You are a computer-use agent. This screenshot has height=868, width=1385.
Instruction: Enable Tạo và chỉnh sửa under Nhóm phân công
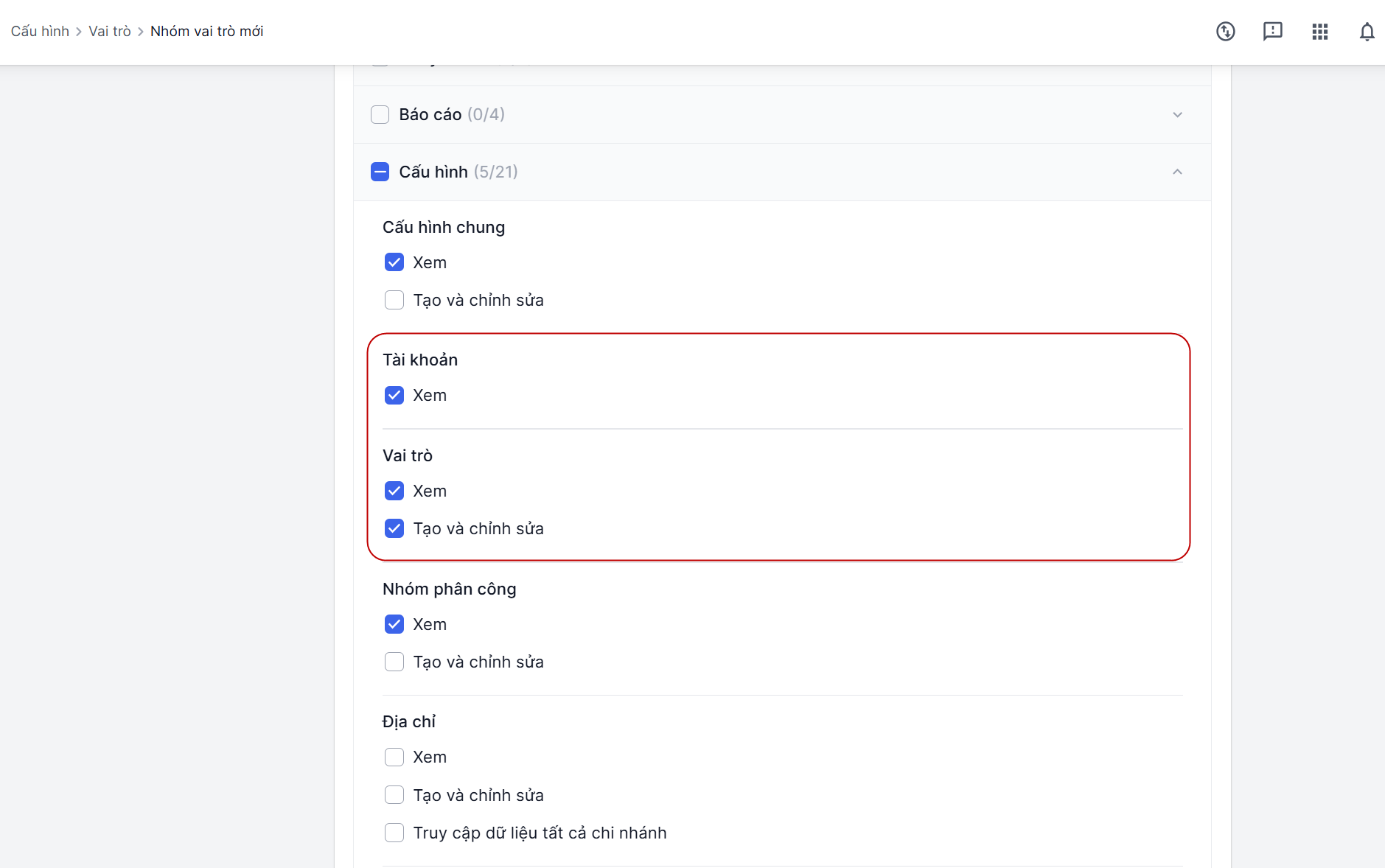[394, 662]
